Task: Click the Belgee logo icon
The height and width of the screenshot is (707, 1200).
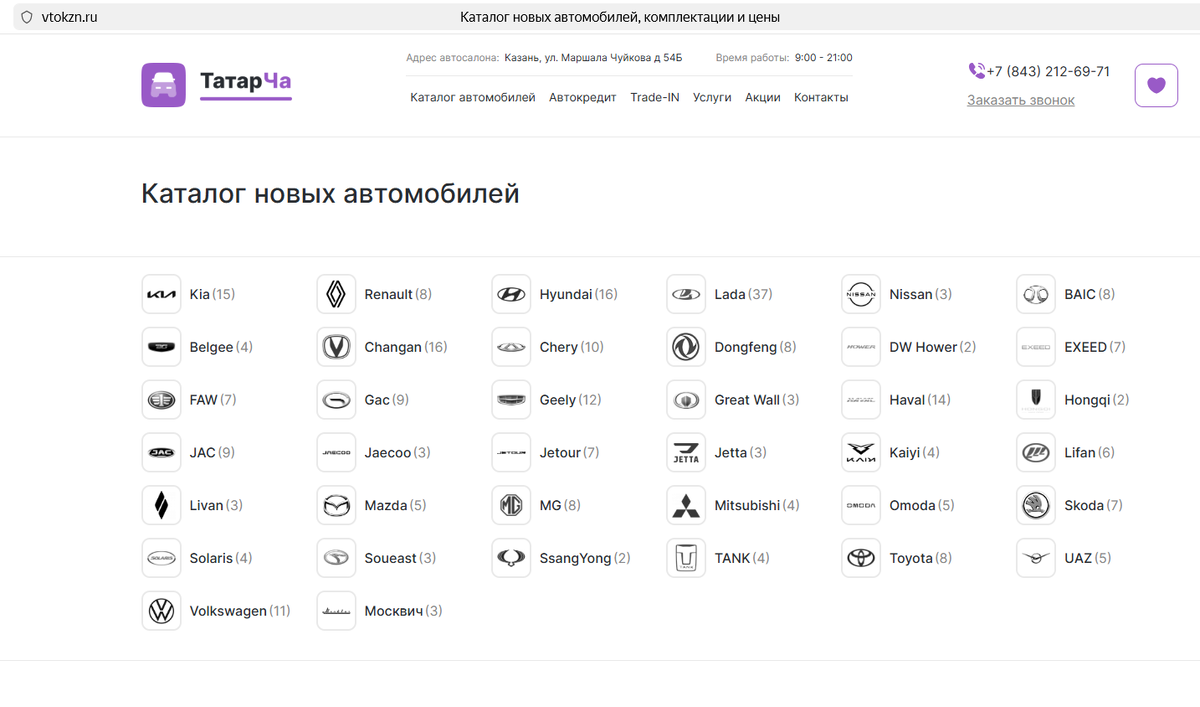Action: tap(161, 347)
